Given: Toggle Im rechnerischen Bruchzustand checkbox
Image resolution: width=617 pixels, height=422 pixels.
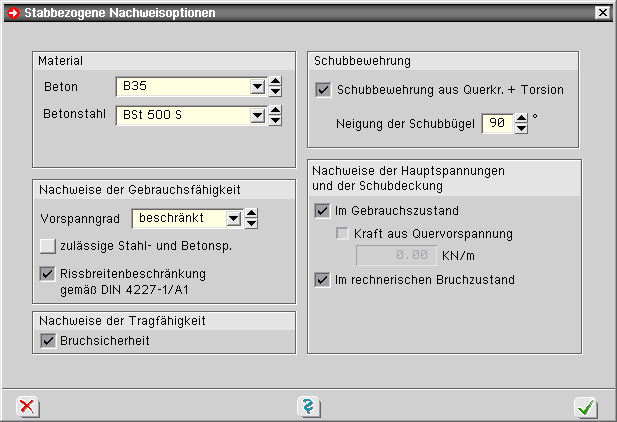Looking at the screenshot, I should point(323,280).
